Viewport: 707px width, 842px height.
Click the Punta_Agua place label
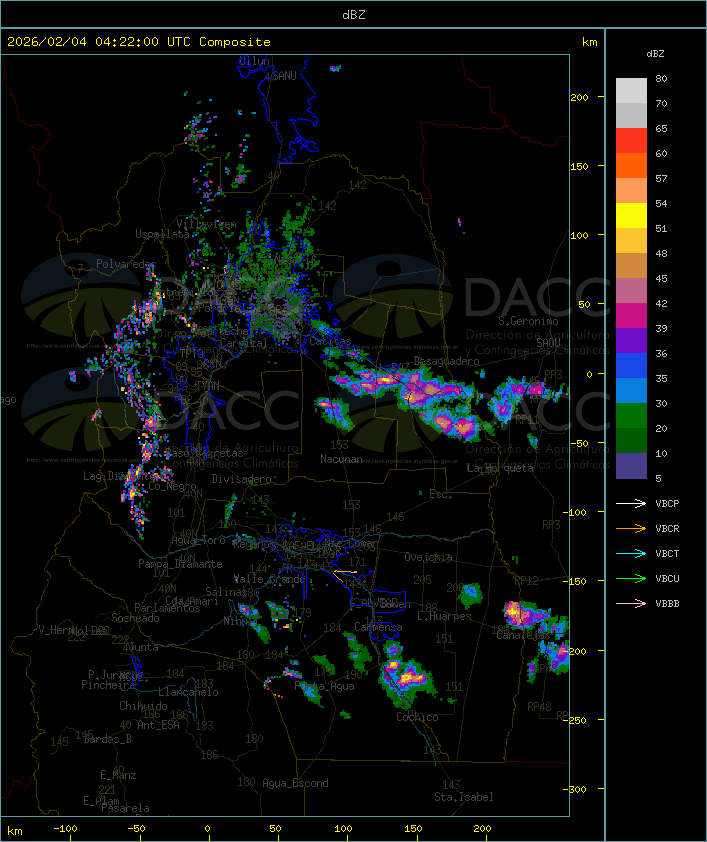pyautogui.click(x=324, y=686)
